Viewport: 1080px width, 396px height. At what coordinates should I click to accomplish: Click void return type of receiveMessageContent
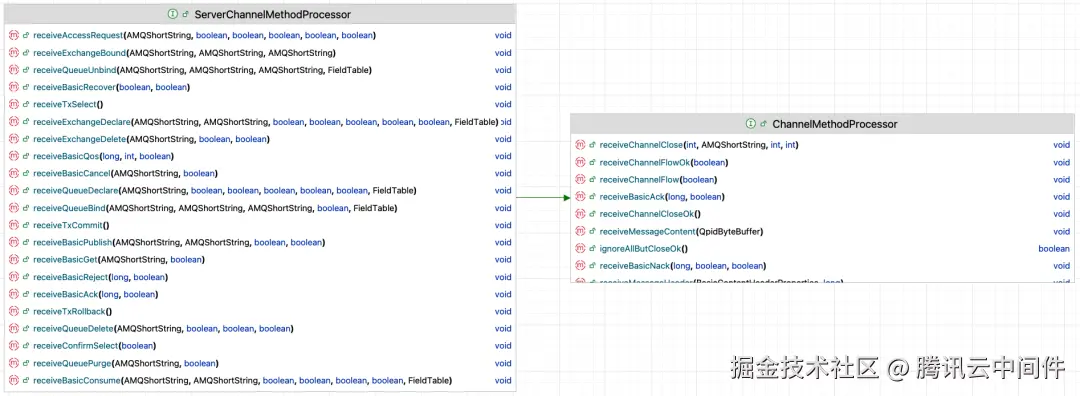tap(1061, 231)
